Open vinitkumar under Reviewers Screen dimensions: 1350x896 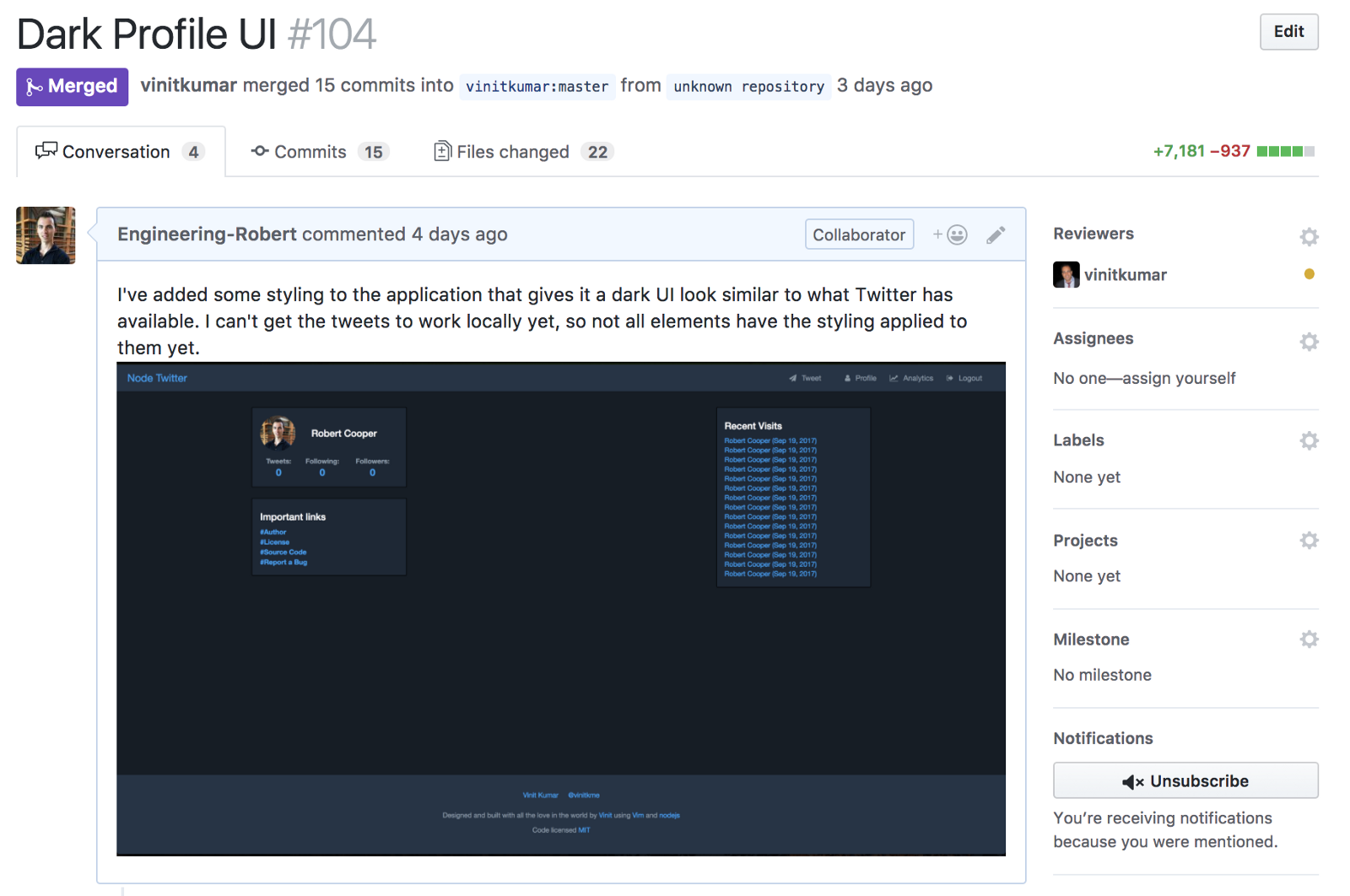pos(1125,275)
